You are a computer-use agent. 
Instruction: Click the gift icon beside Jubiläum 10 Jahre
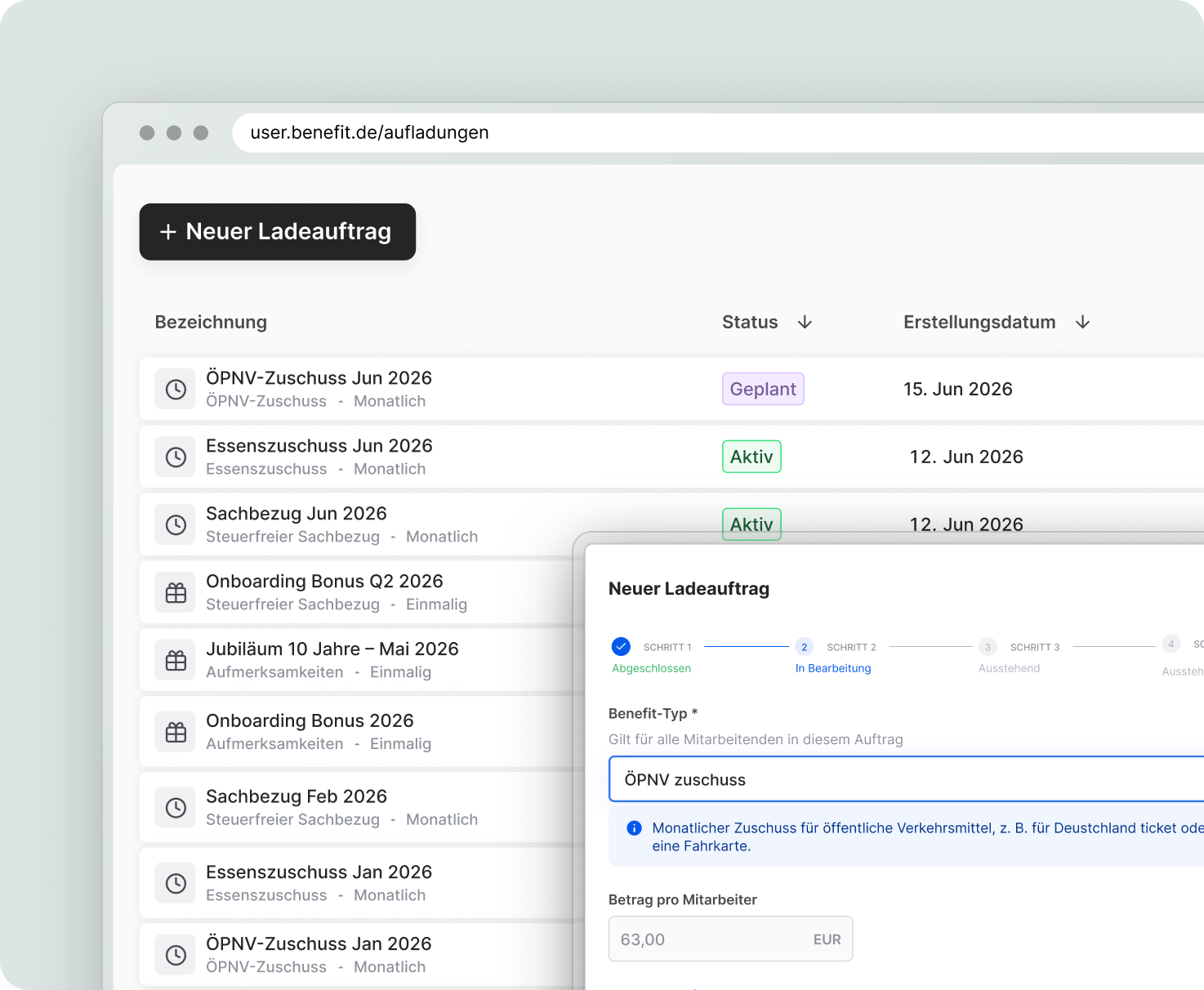[x=176, y=661]
